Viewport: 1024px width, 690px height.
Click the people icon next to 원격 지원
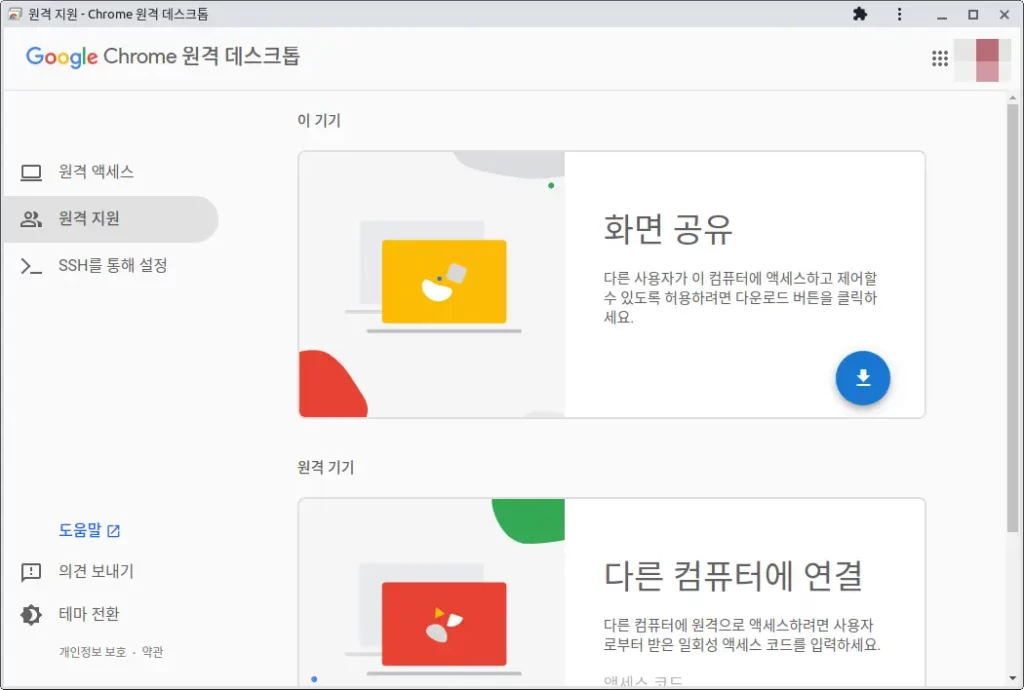(x=31, y=219)
